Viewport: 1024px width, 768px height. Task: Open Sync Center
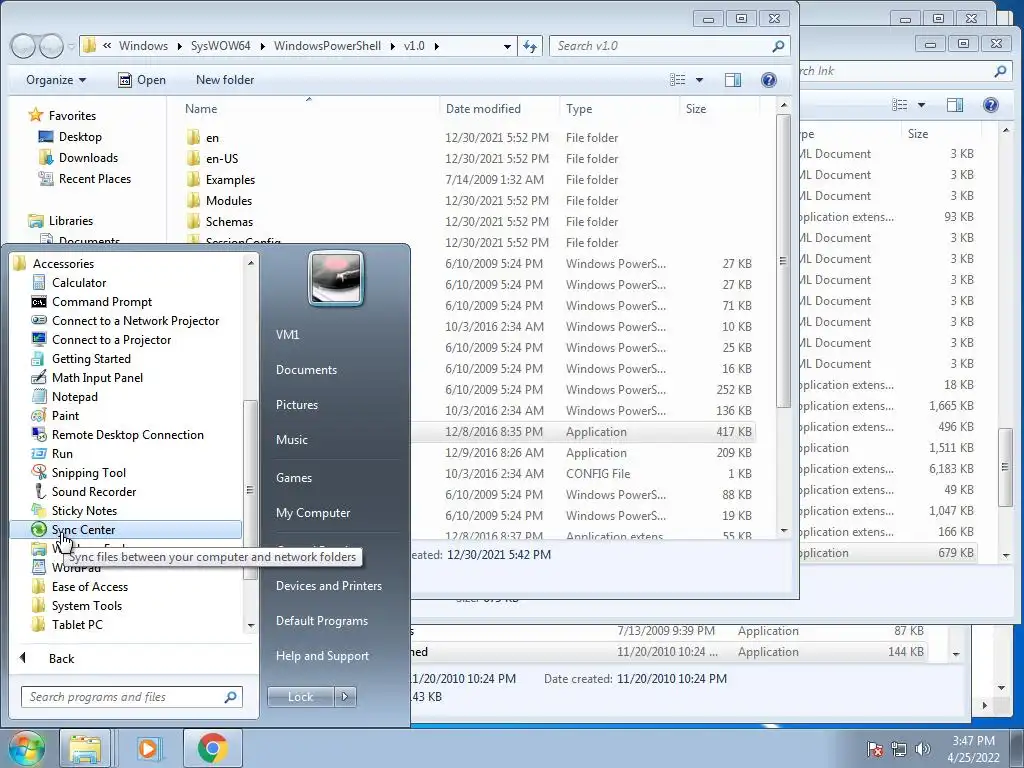click(x=125, y=530)
